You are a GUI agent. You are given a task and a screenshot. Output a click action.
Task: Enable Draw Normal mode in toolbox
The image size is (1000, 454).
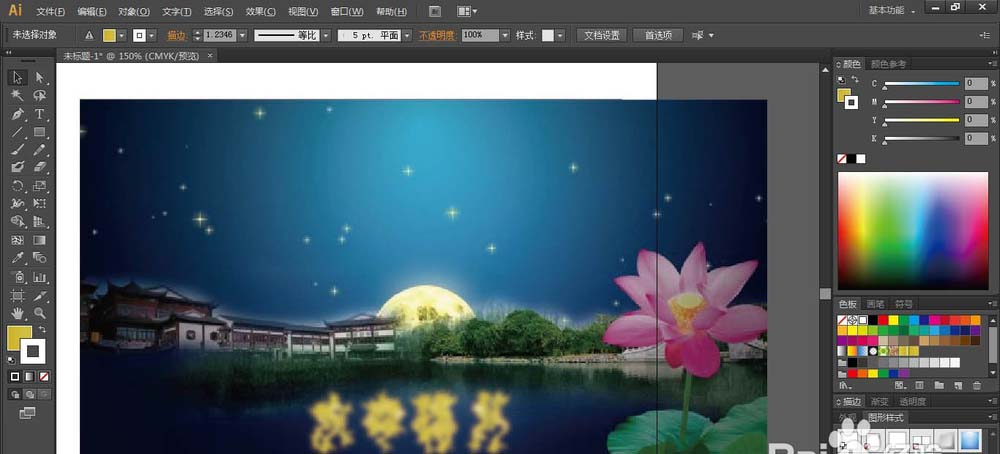(15, 395)
